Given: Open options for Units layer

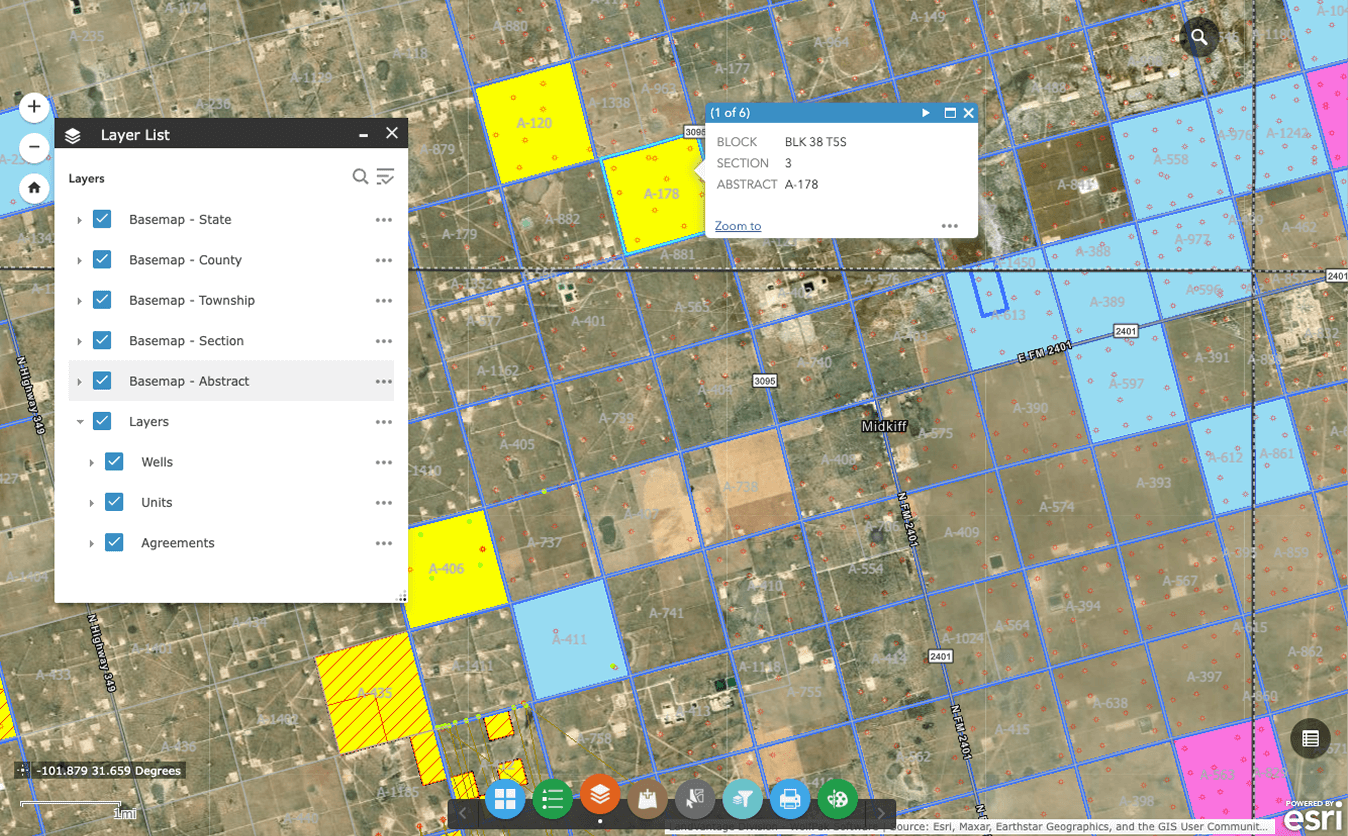Looking at the screenshot, I should [x=383, y=503].
